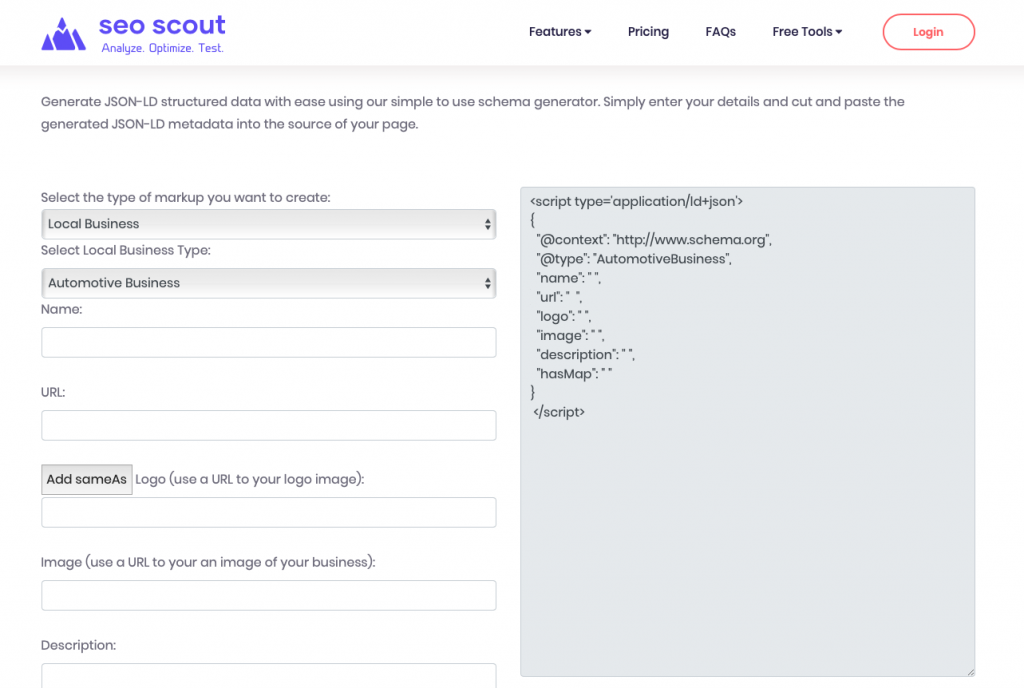Click the SEO Scout mountain logo icon
Image resolution: width=1024 pixels, height=688 pixels.
[x=64, y=34]
